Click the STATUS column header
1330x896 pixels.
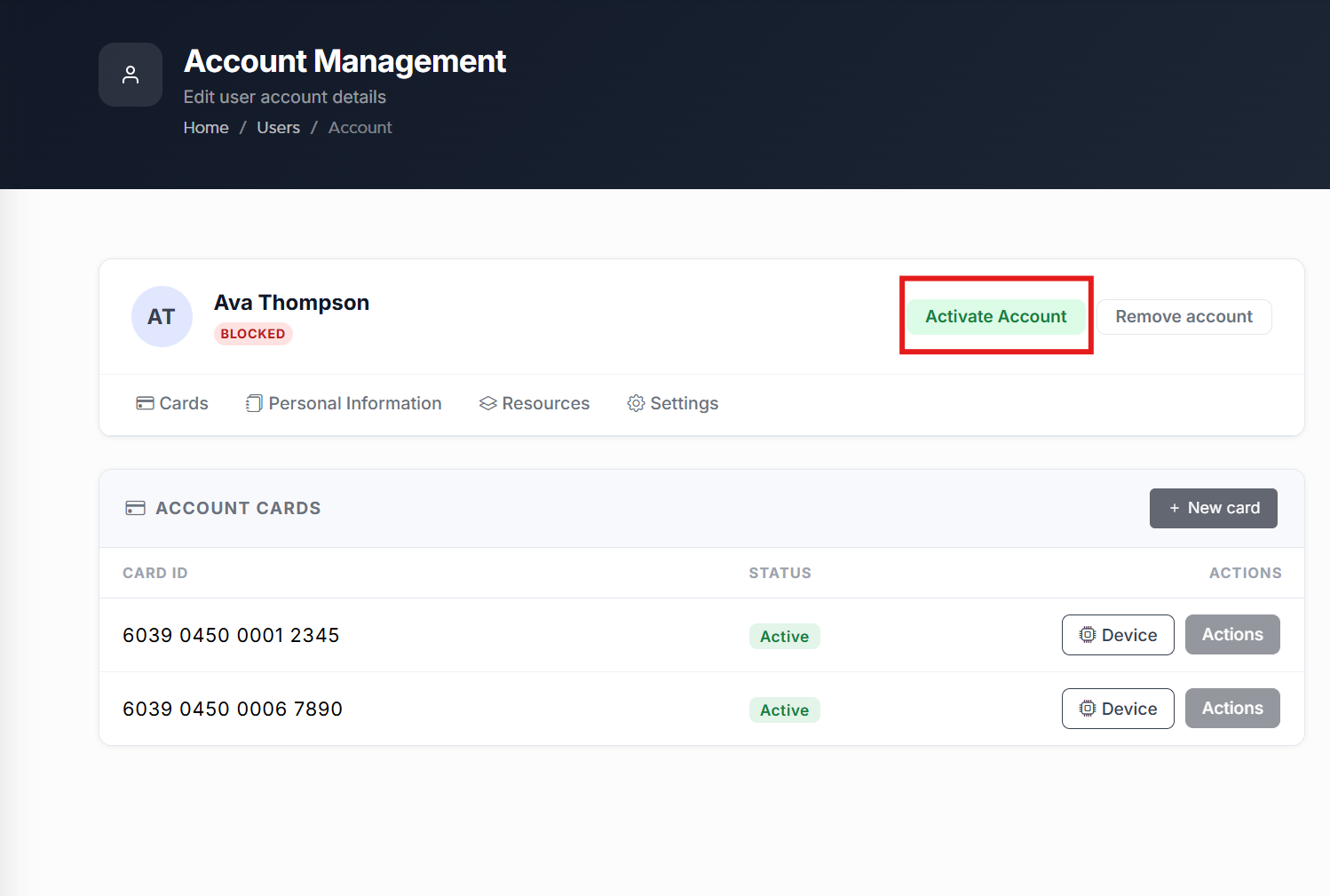(x=780, y=573)
